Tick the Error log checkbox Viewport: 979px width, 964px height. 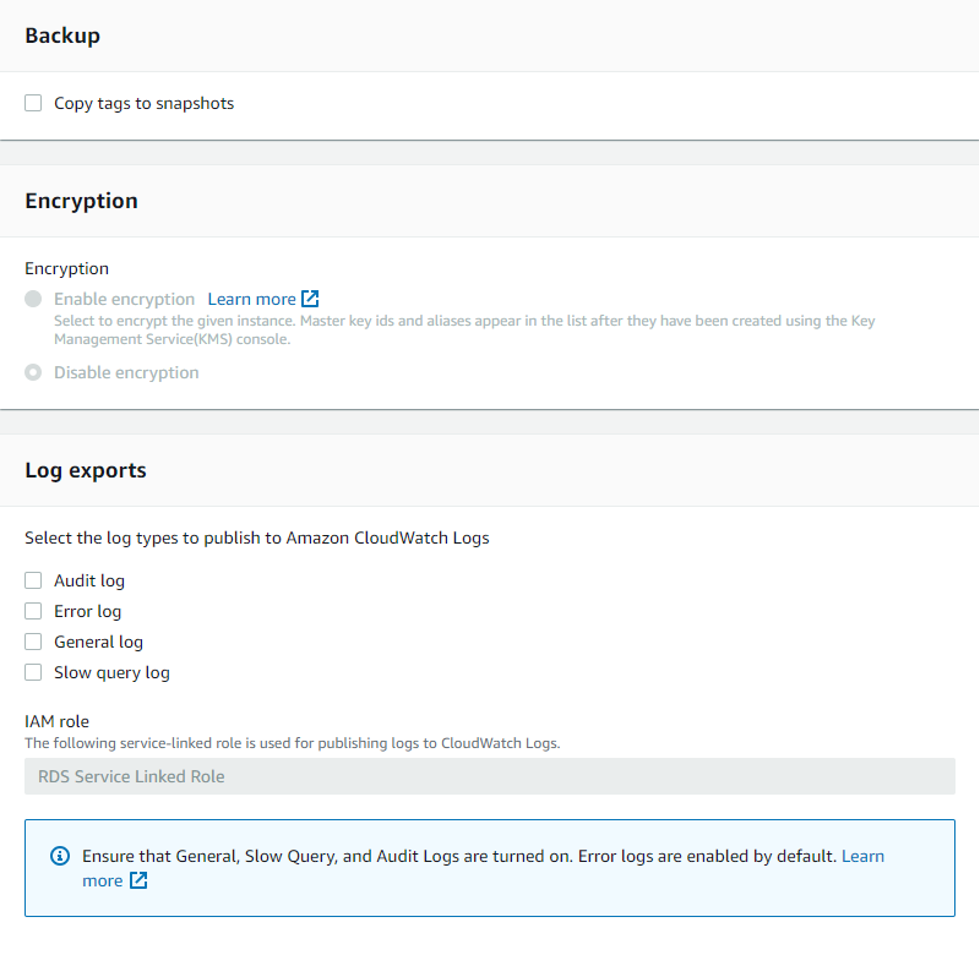pyautogui.click(x=33, y=611)
